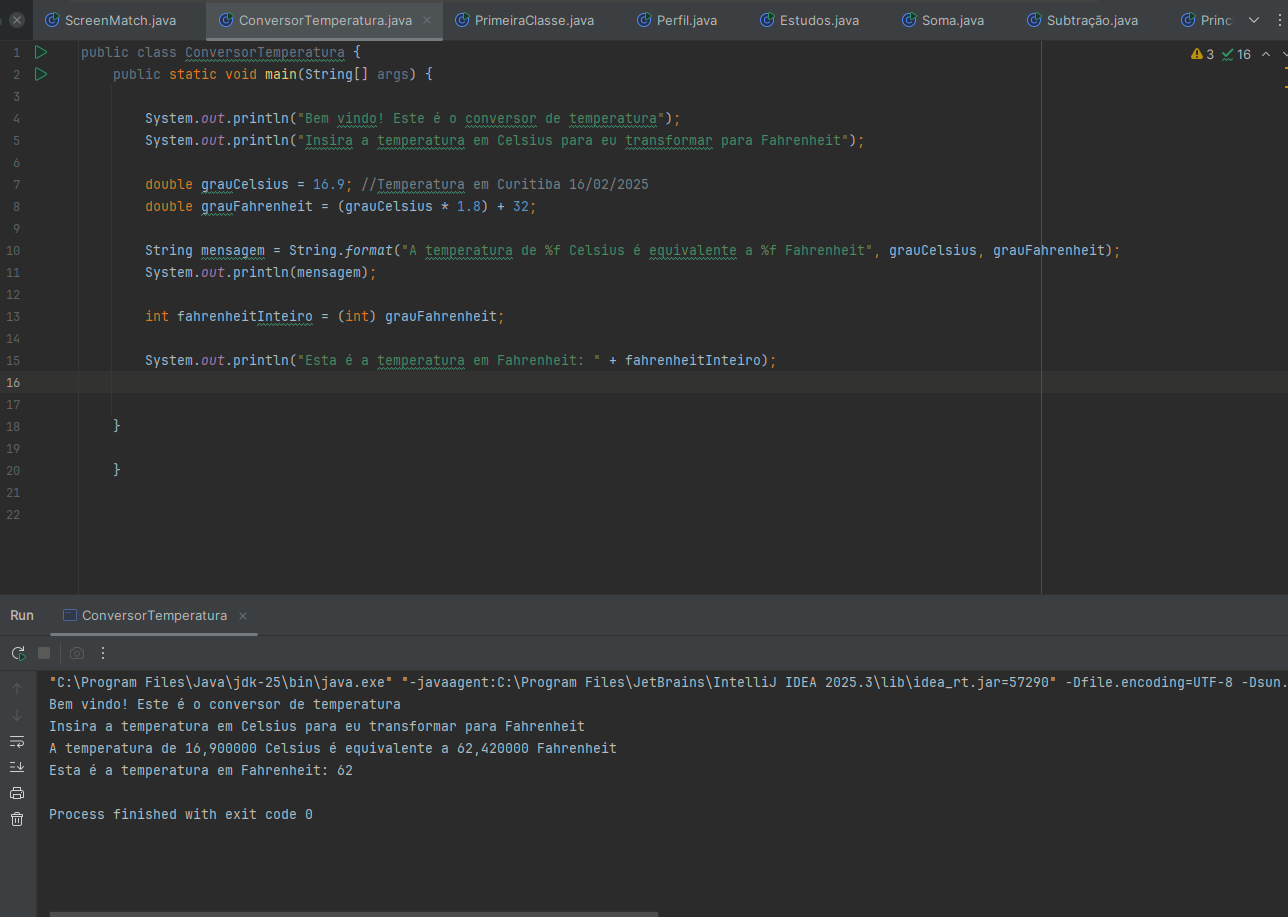Viewport: 1288px width, 917px height.
Task: Toggle soft-wrap in the Run console
Action: [17, 741]
